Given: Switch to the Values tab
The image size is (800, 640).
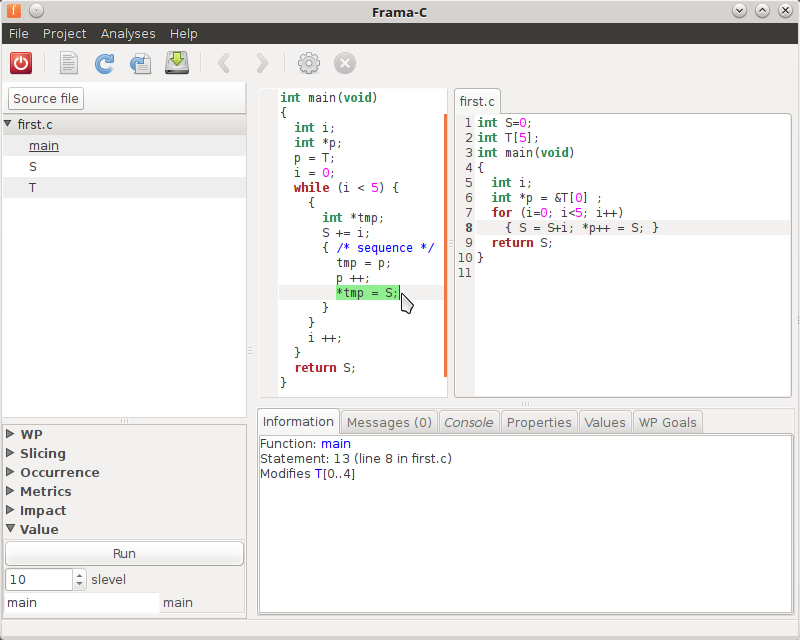Looking at the screenshot, I should 605,423.
